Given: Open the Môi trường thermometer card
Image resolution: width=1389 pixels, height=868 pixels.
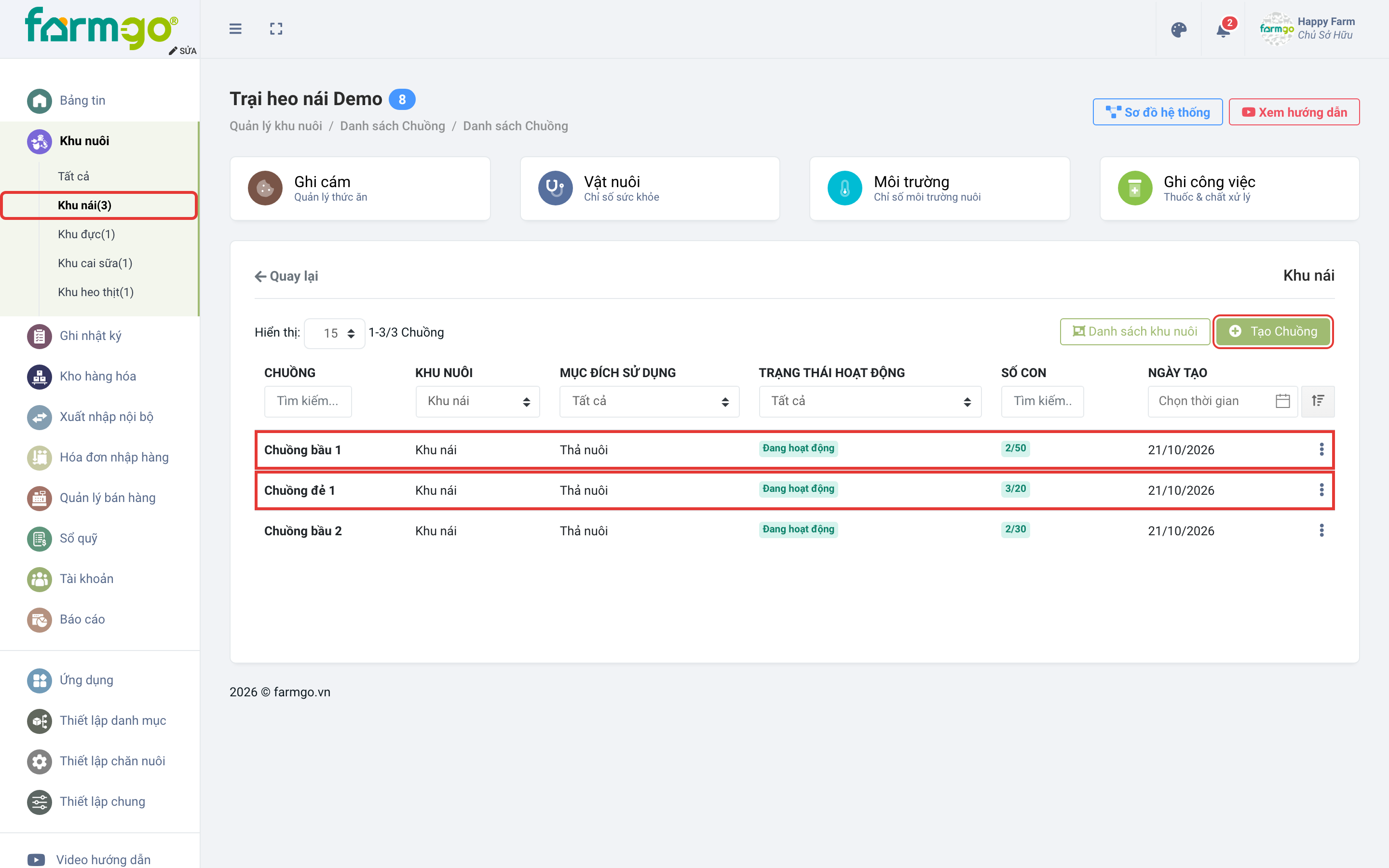Looking at the screenshot, I should [x=940, y=188].
